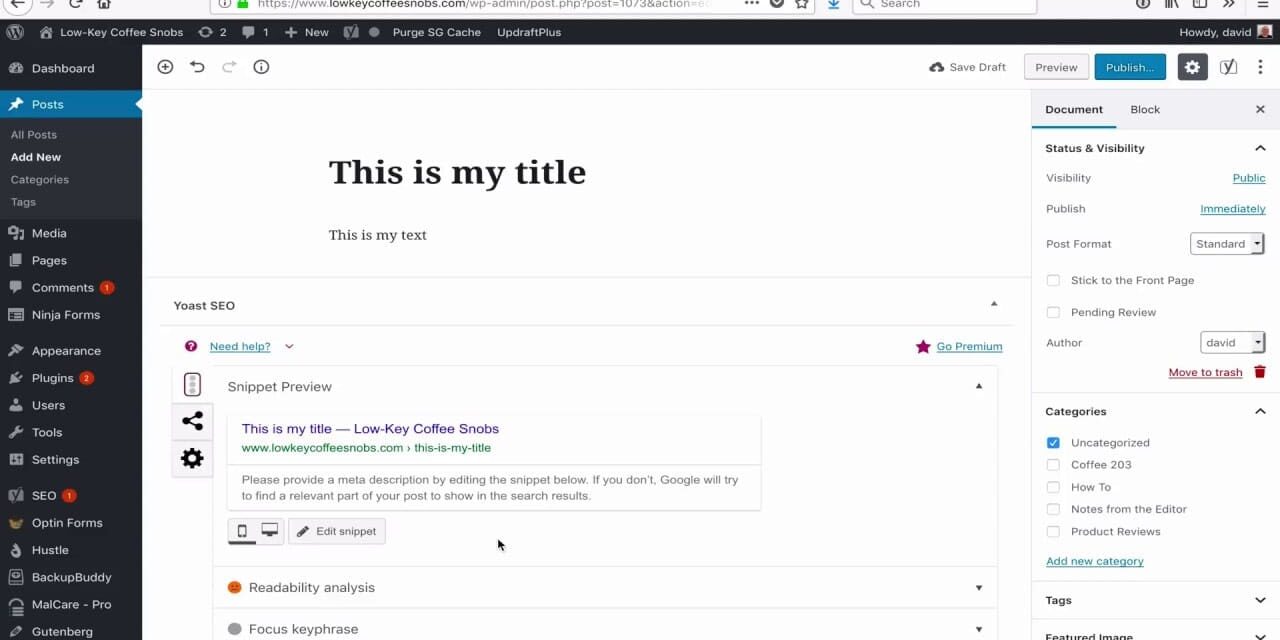Image resolution: width=1280 pixels, height=640 pixels.
Task: Click Save Draft
Action: coord(967,67)
